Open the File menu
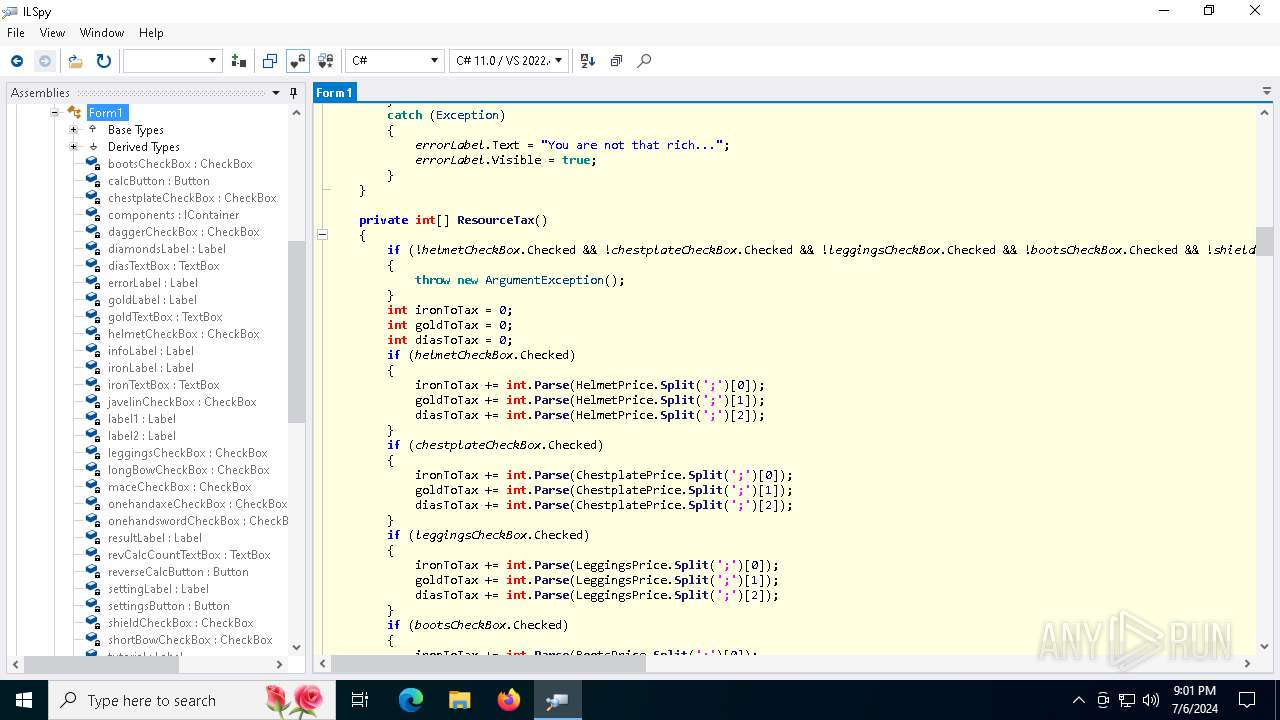Screen dimensions: 1280x720 16,33
